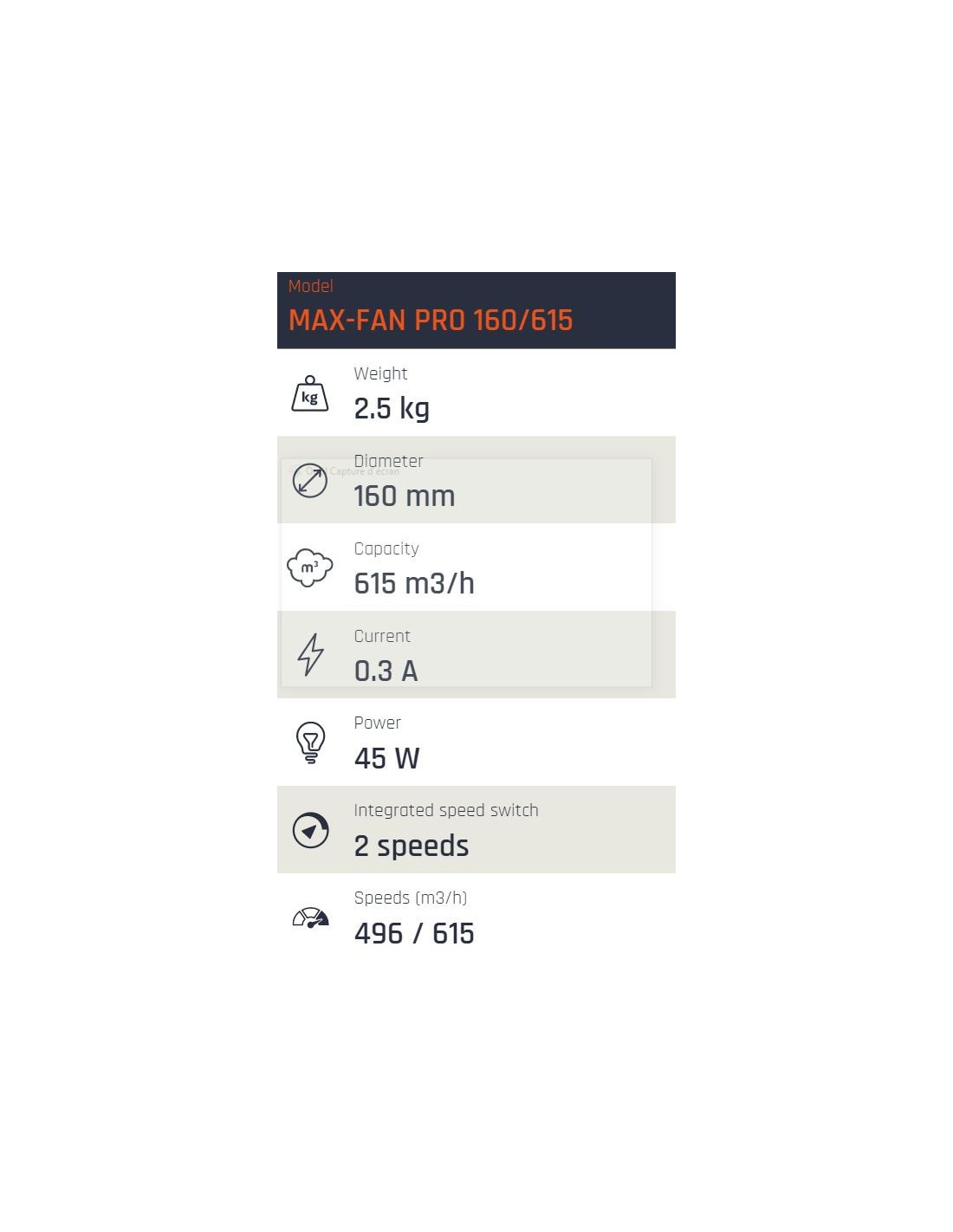Select the MAX-FAN PRO 160/615 model title

(x=431, y=321)
